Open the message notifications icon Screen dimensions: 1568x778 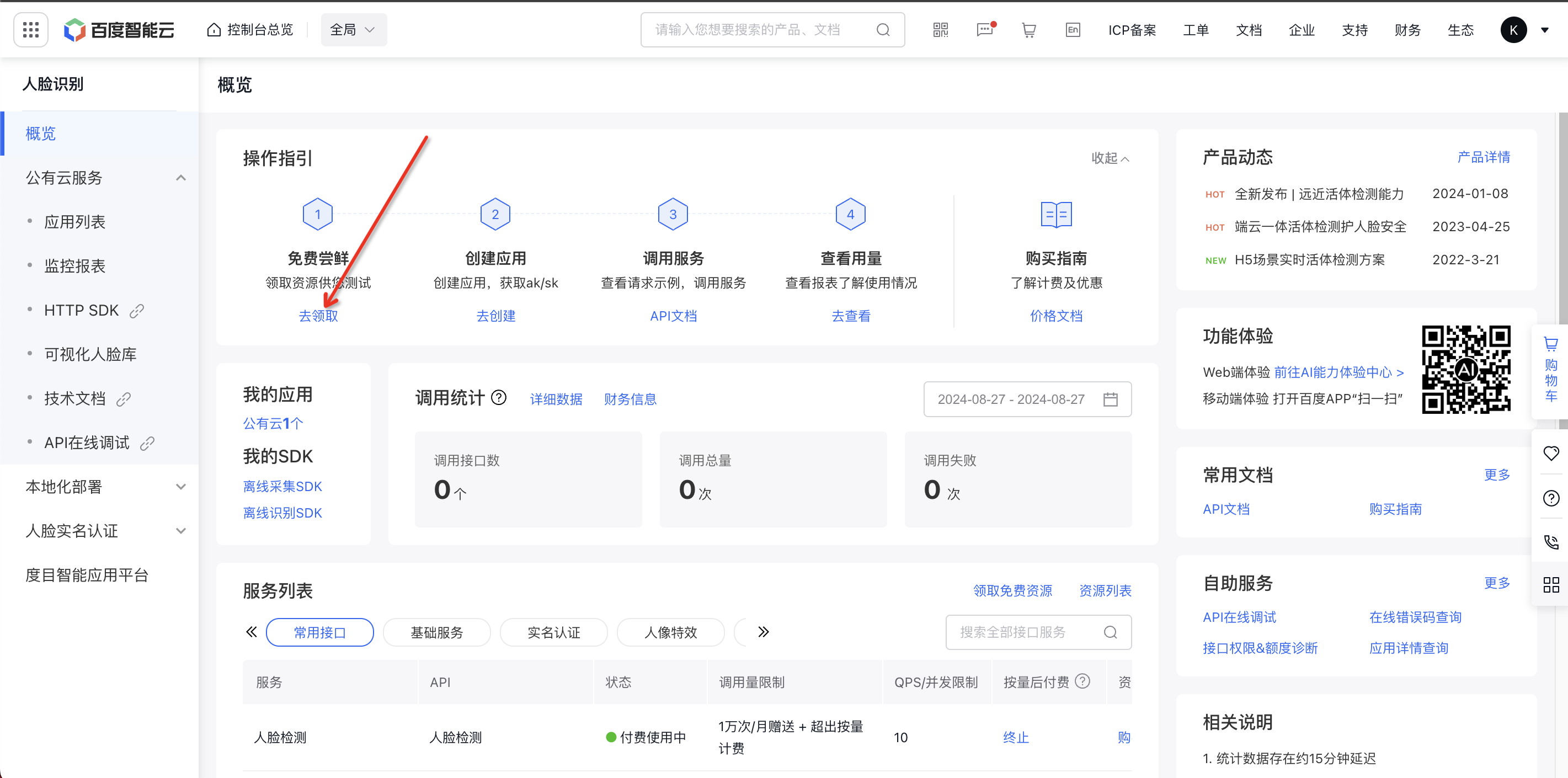(x=985, y=30)
